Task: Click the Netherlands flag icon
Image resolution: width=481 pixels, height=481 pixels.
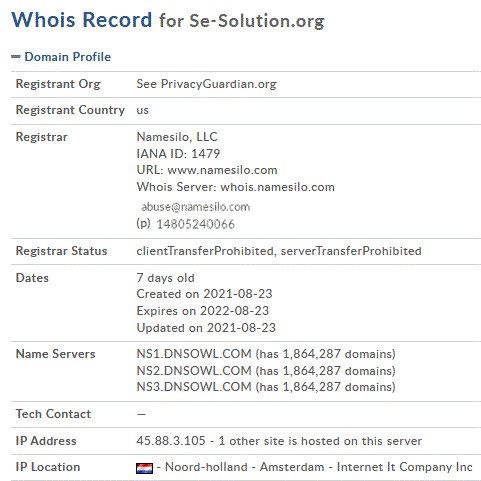Action: tap(144, 468)
